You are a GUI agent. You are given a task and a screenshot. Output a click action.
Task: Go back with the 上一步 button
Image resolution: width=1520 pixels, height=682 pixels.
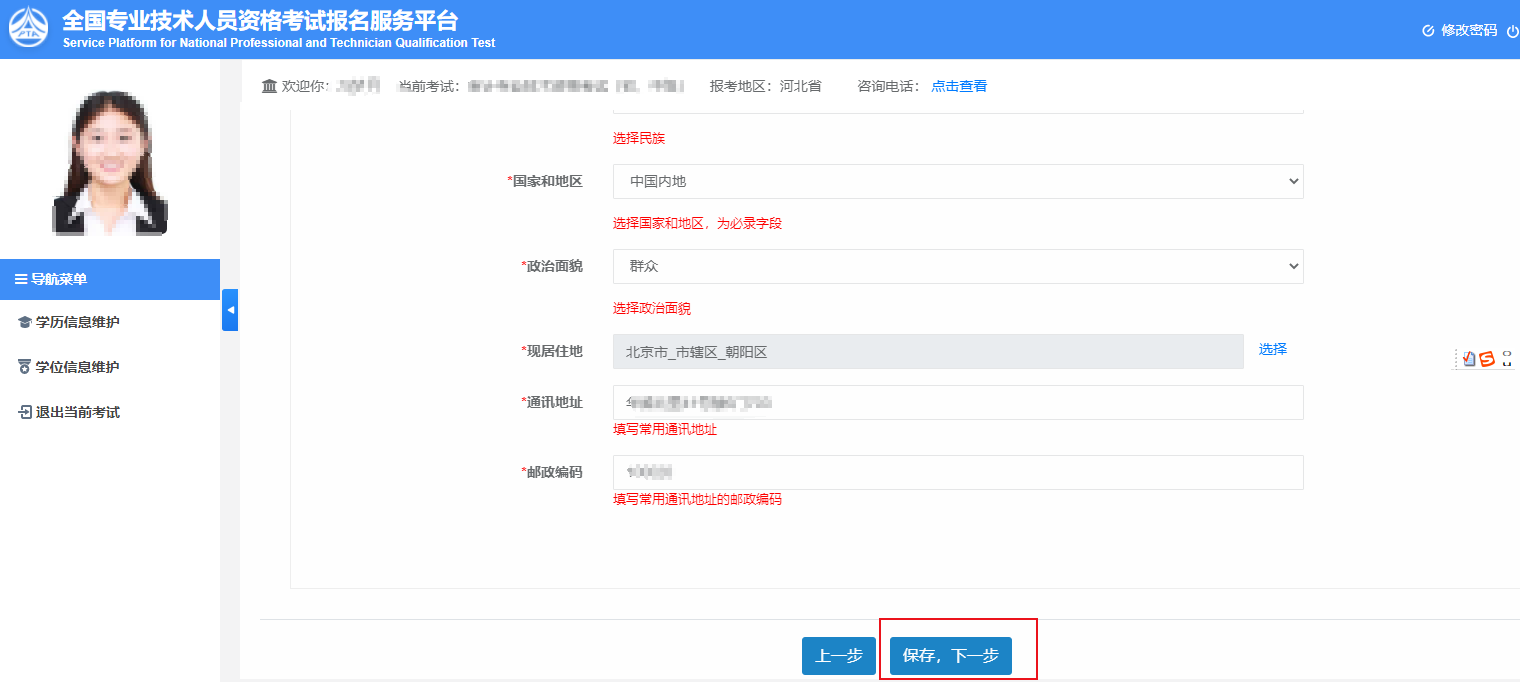pos(838,656)
